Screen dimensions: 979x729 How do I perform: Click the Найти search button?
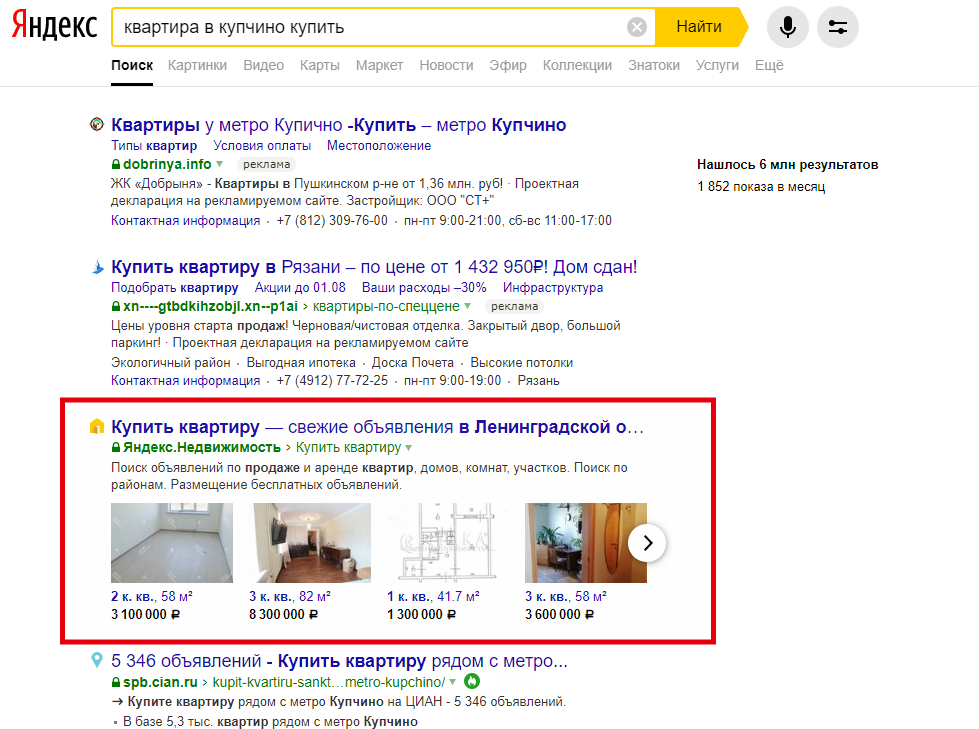pyautogui.click(x=701, y=27)
